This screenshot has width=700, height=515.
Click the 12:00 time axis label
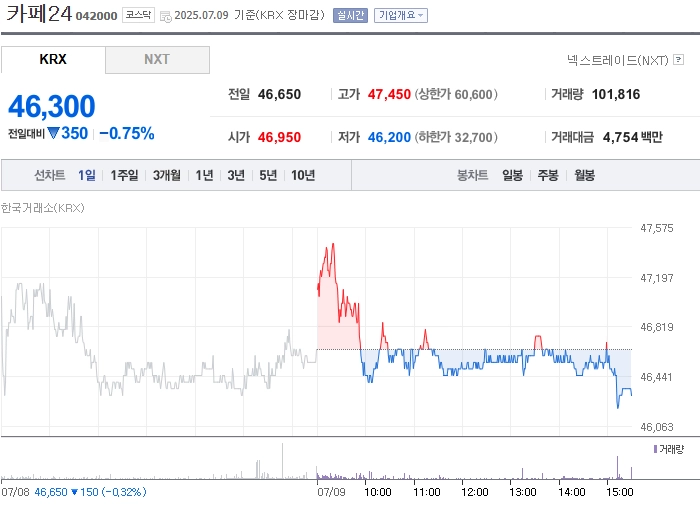coord(475,492)
